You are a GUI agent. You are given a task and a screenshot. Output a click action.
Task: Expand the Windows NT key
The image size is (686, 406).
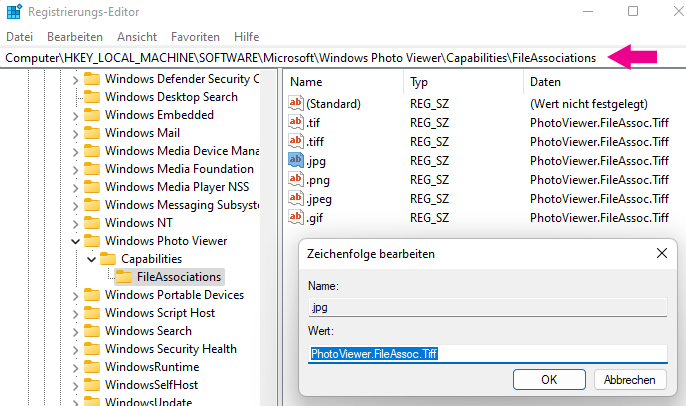point(74,223)
